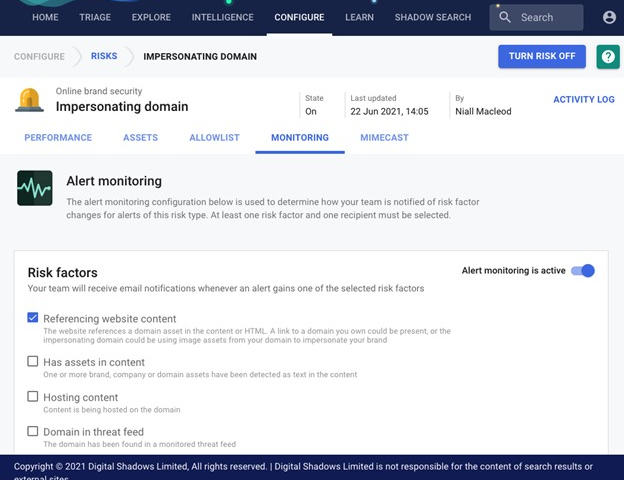This screenshot has width=624, height=480.
Task: Select CONFIGURE in the top navigation
Action: click(299, 17)
